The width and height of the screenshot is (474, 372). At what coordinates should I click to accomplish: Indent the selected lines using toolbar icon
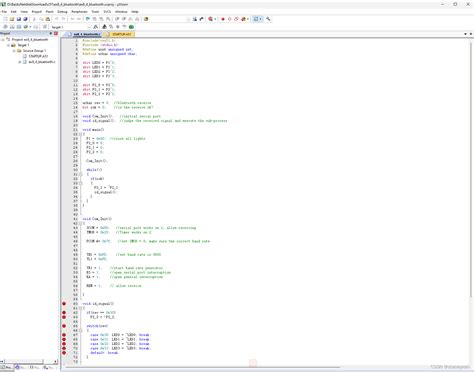click(x=117, y=19)
